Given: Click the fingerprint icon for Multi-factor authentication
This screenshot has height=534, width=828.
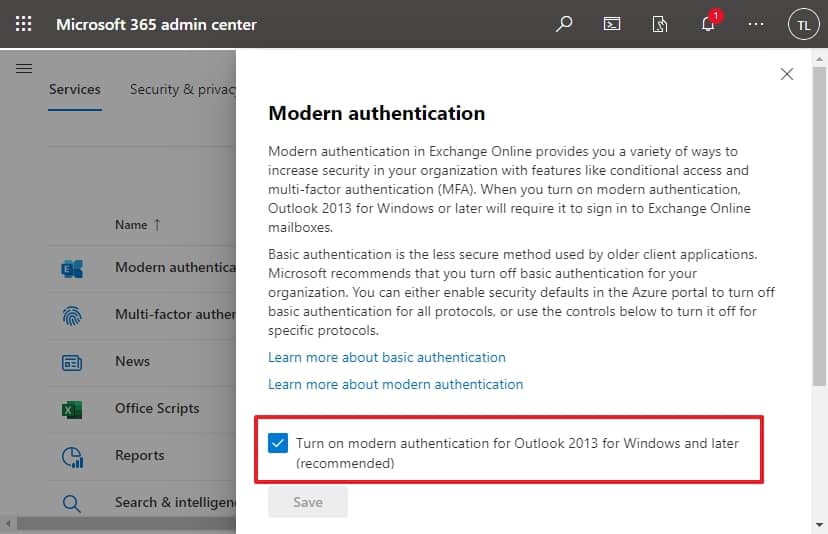Looking at the screenshot, I should click(72, 316).
